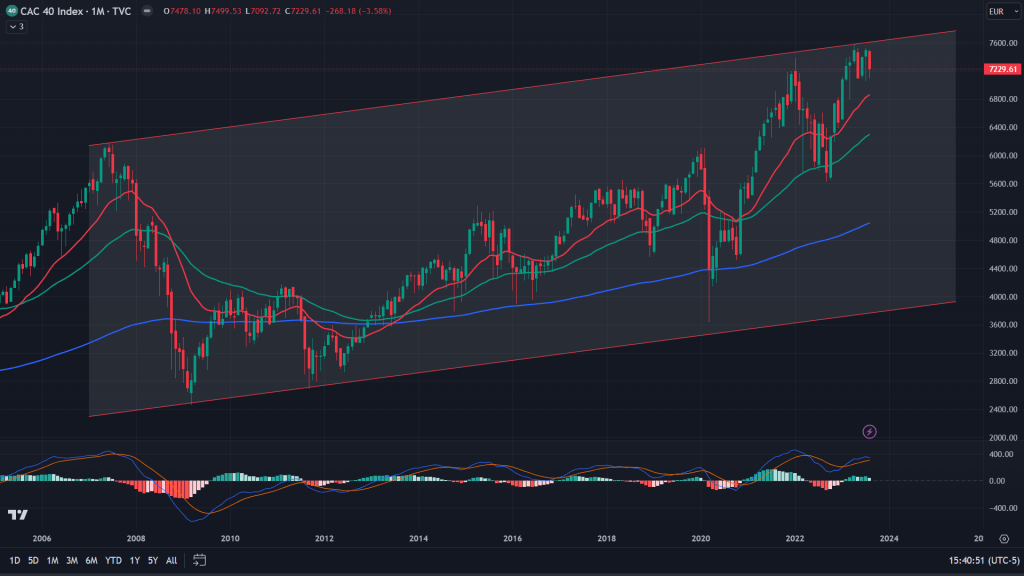
Task: Click the 2016 label on the time axis
Action: 512,538
